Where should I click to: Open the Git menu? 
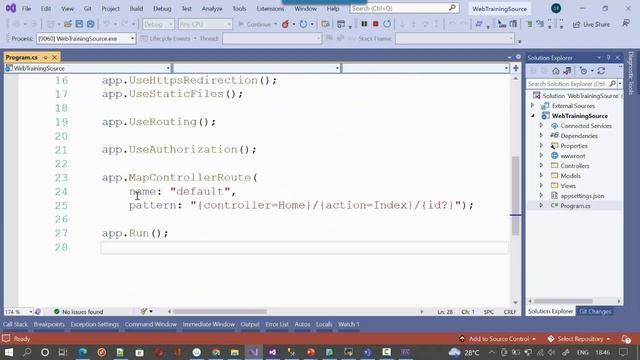(x=87, y=9)
